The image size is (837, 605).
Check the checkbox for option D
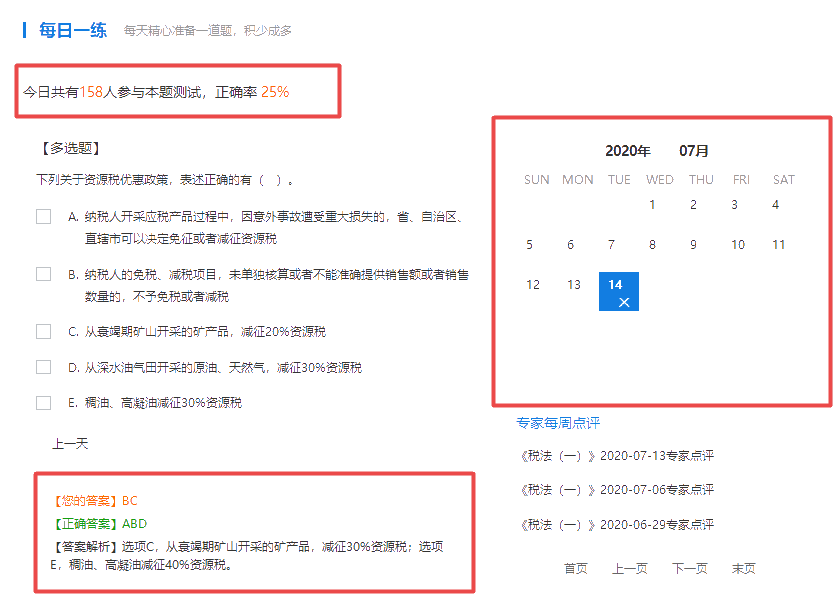(43, 368)
